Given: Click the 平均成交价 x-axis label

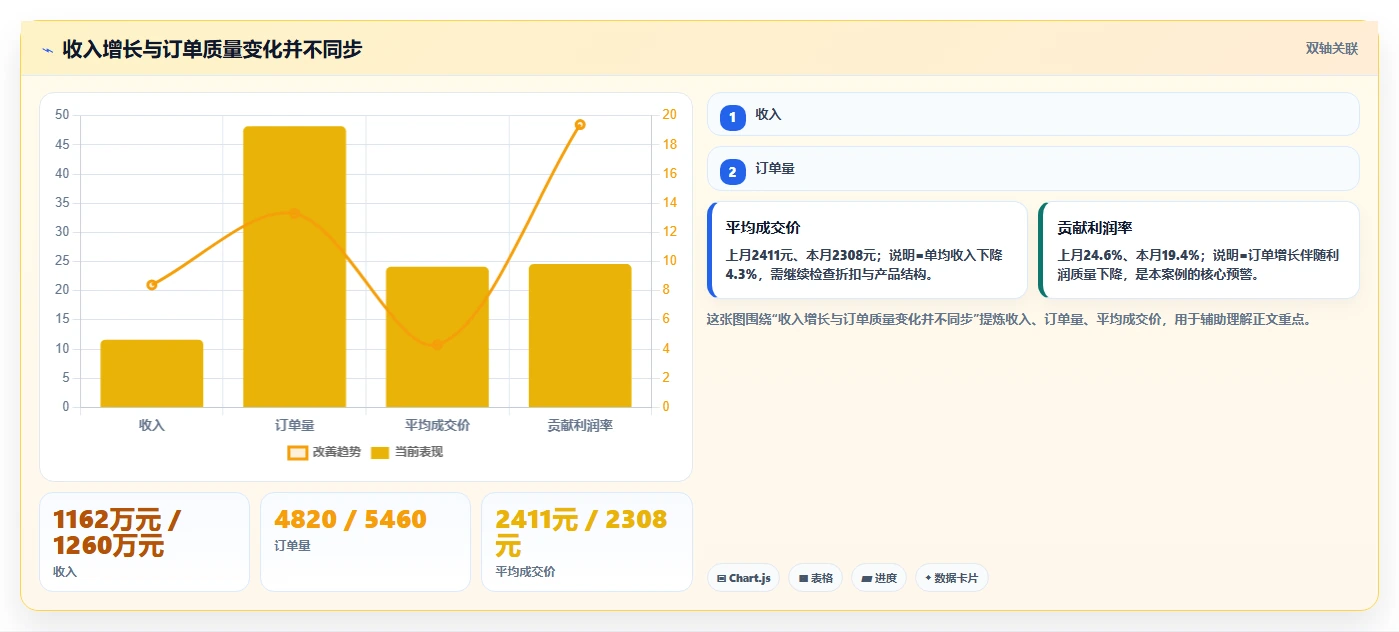Looking at the screenshot, I should click(x=437, y=425).
